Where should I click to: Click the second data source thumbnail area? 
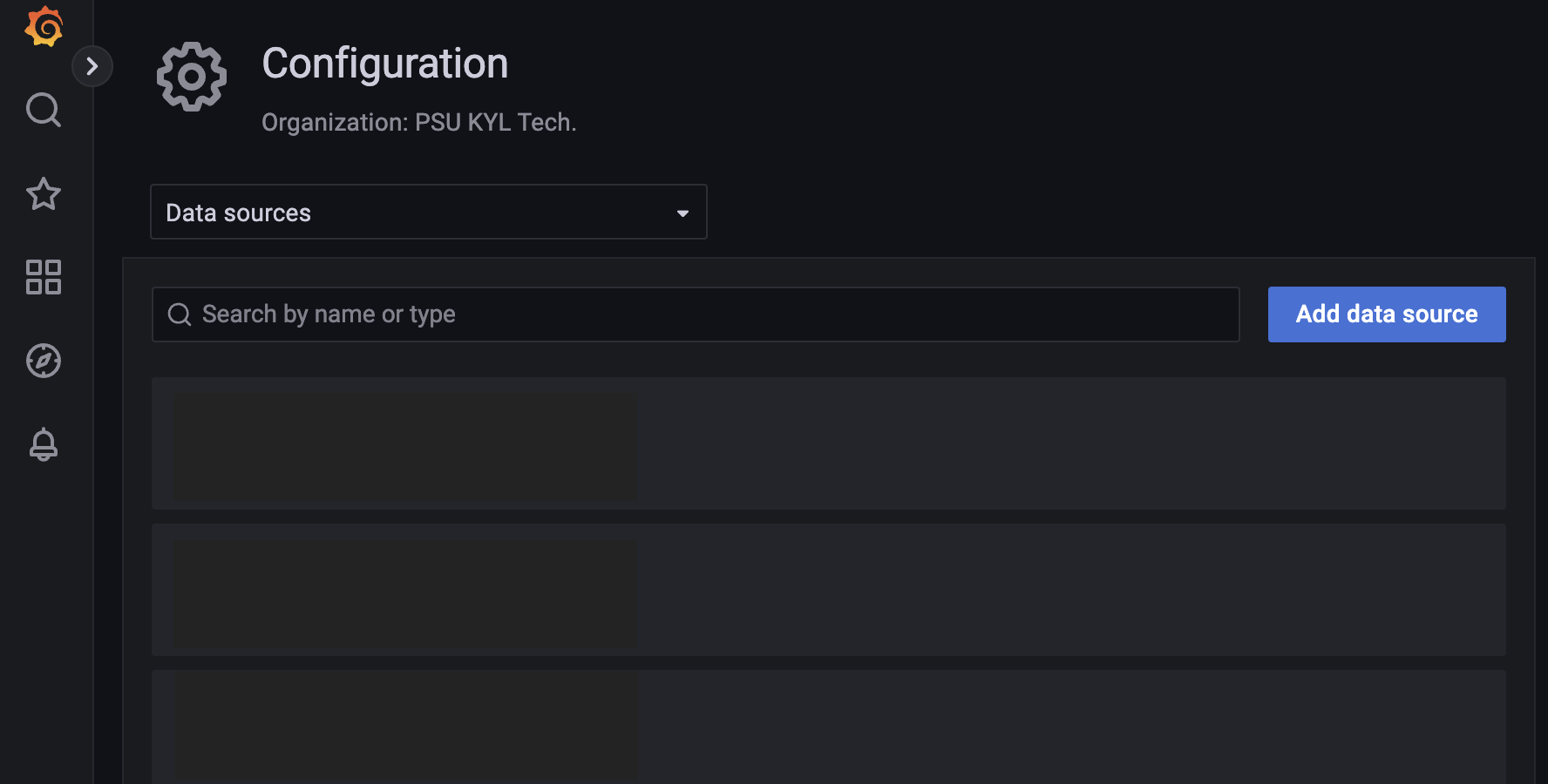pyautogui.click(x=405, y=590)
